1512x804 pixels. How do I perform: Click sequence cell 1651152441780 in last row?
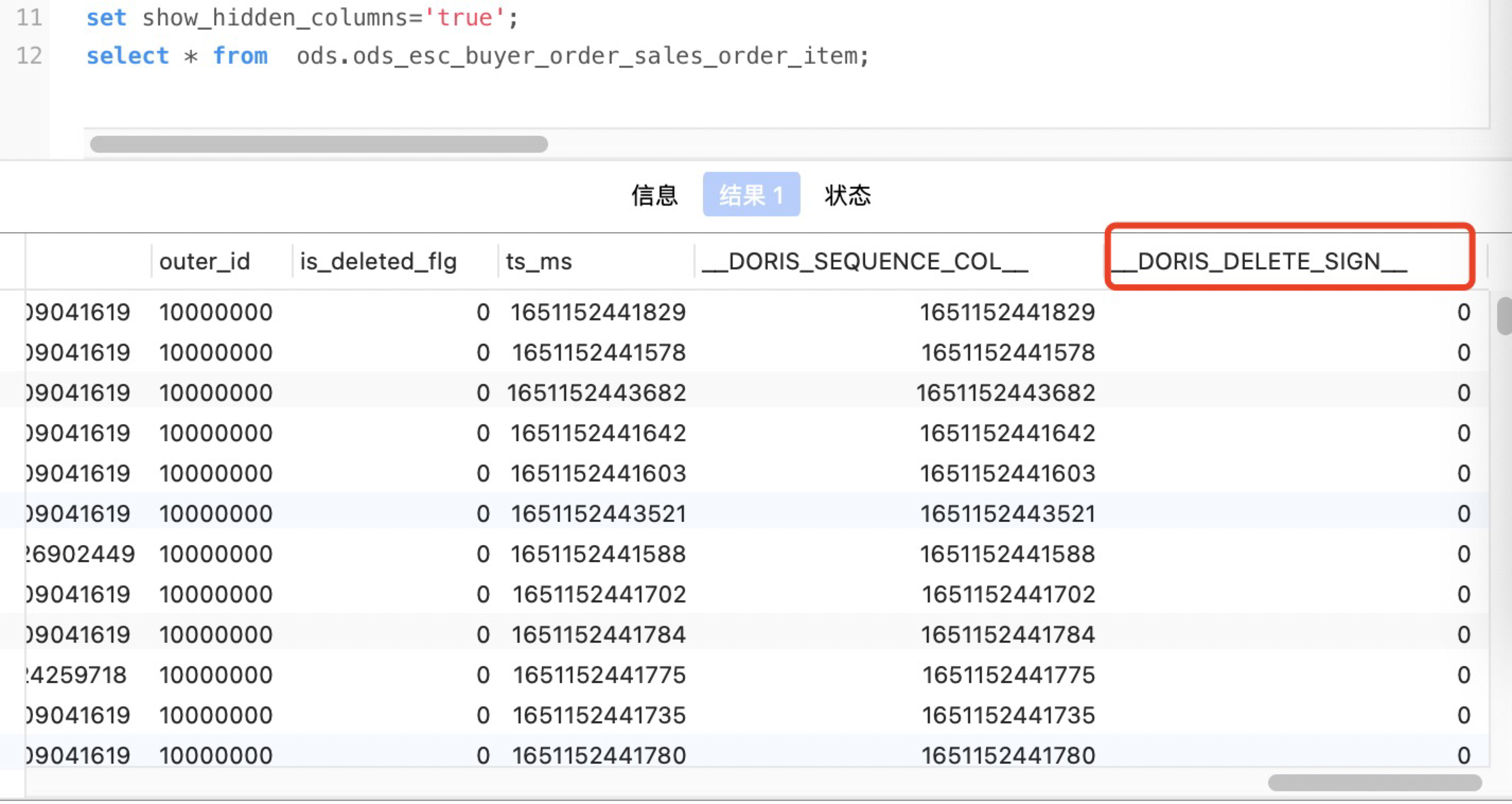click(1008, 755)
